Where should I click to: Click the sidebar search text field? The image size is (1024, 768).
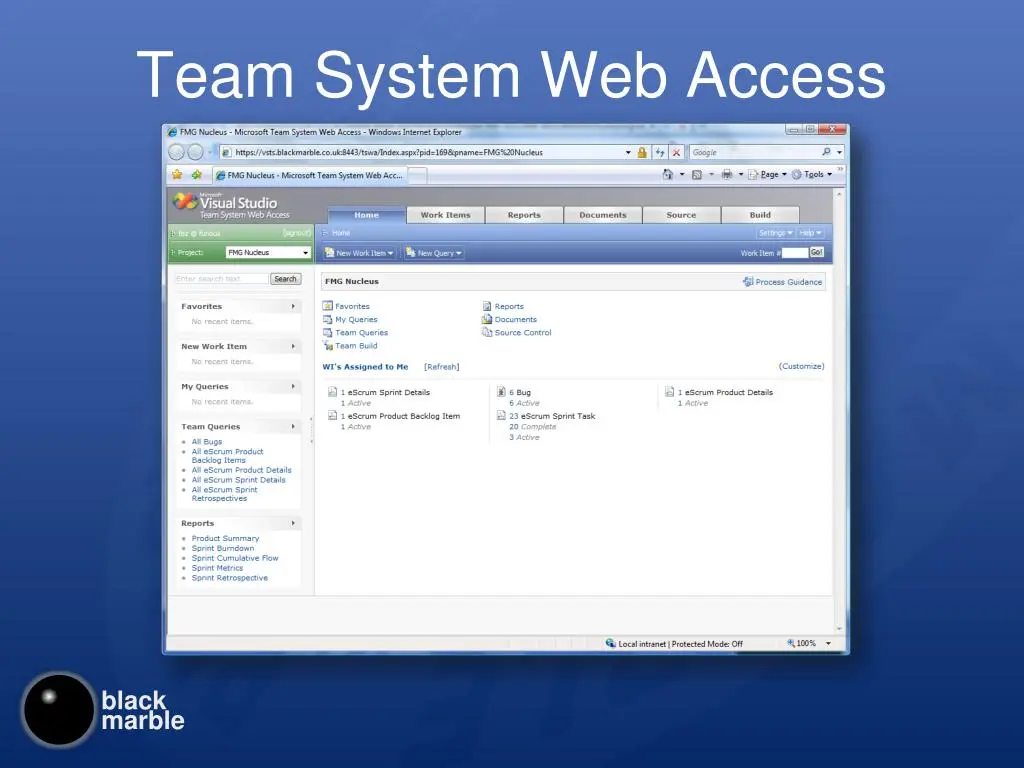pyautogui.click(x=221, y=279)
